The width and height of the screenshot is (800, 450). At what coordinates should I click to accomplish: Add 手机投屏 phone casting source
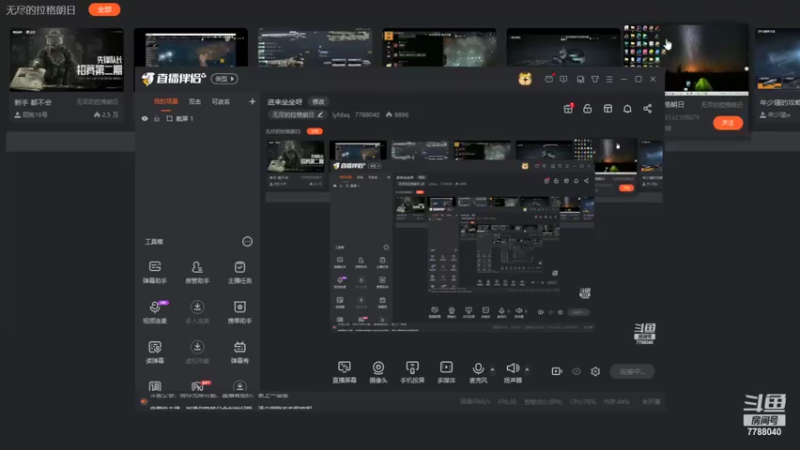[x=412, y=372]
